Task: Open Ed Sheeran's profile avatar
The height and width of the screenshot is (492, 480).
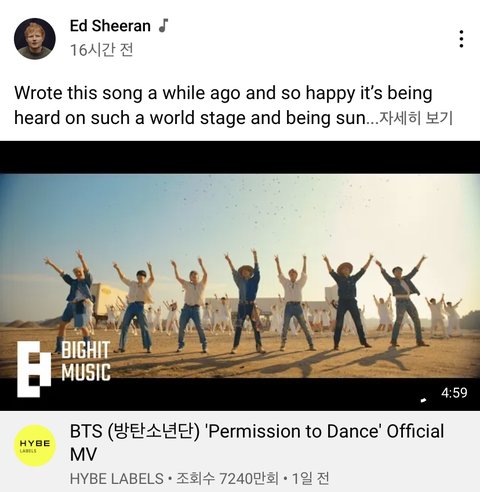Action: [x=35, y=39]
